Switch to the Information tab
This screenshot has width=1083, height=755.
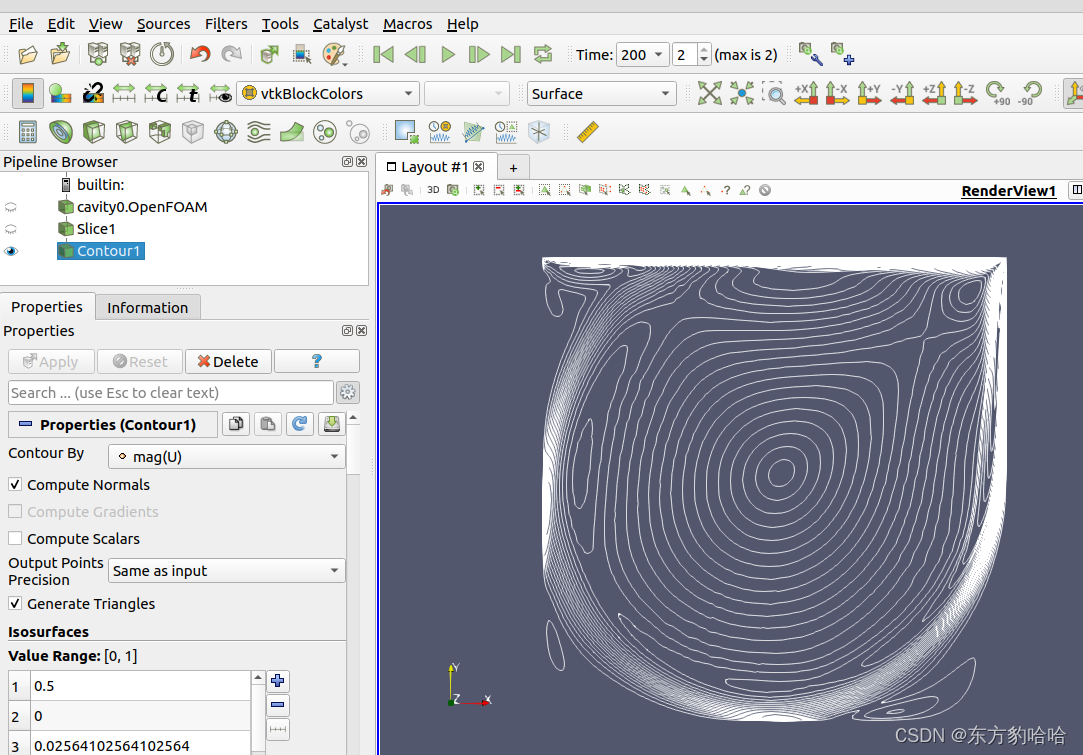coord(147,308)
